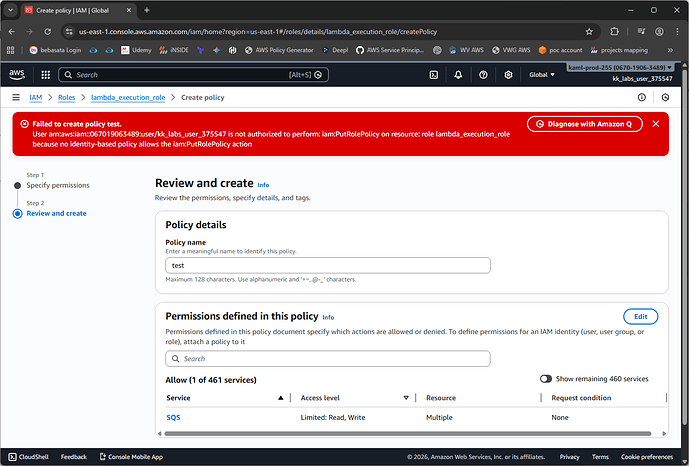Open the VWG AWS bookmark
The width and height of the screenshot is (689, 466).
tap(511, 50)
